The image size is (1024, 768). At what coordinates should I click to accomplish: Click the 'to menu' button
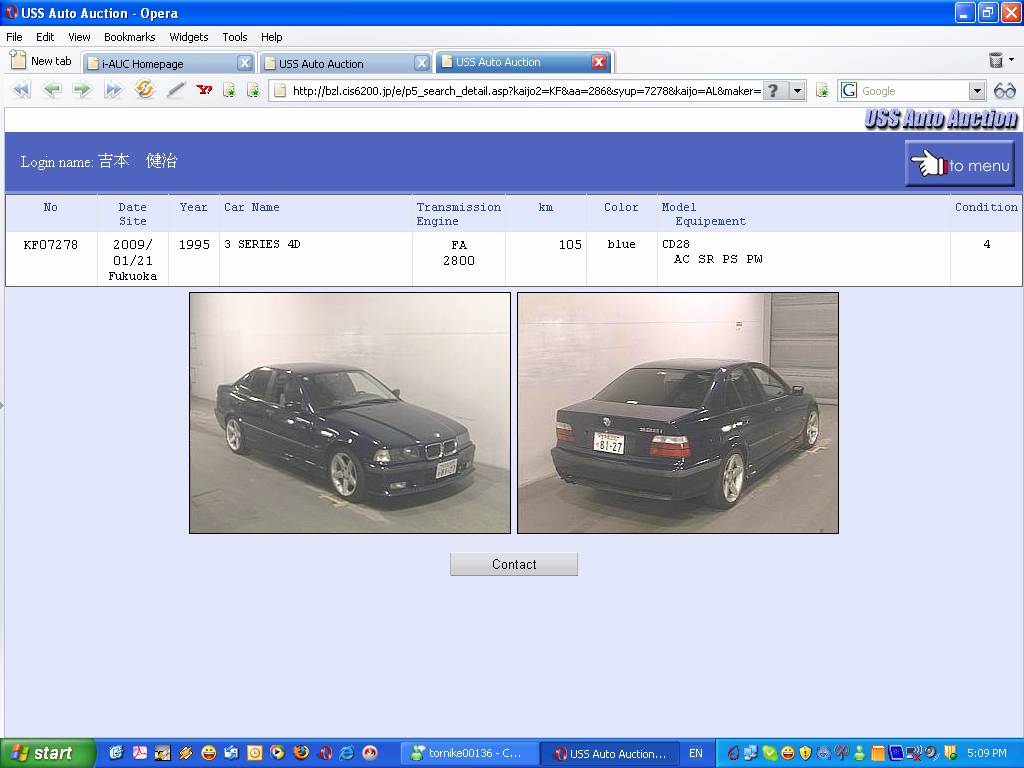tap(960, 164)
